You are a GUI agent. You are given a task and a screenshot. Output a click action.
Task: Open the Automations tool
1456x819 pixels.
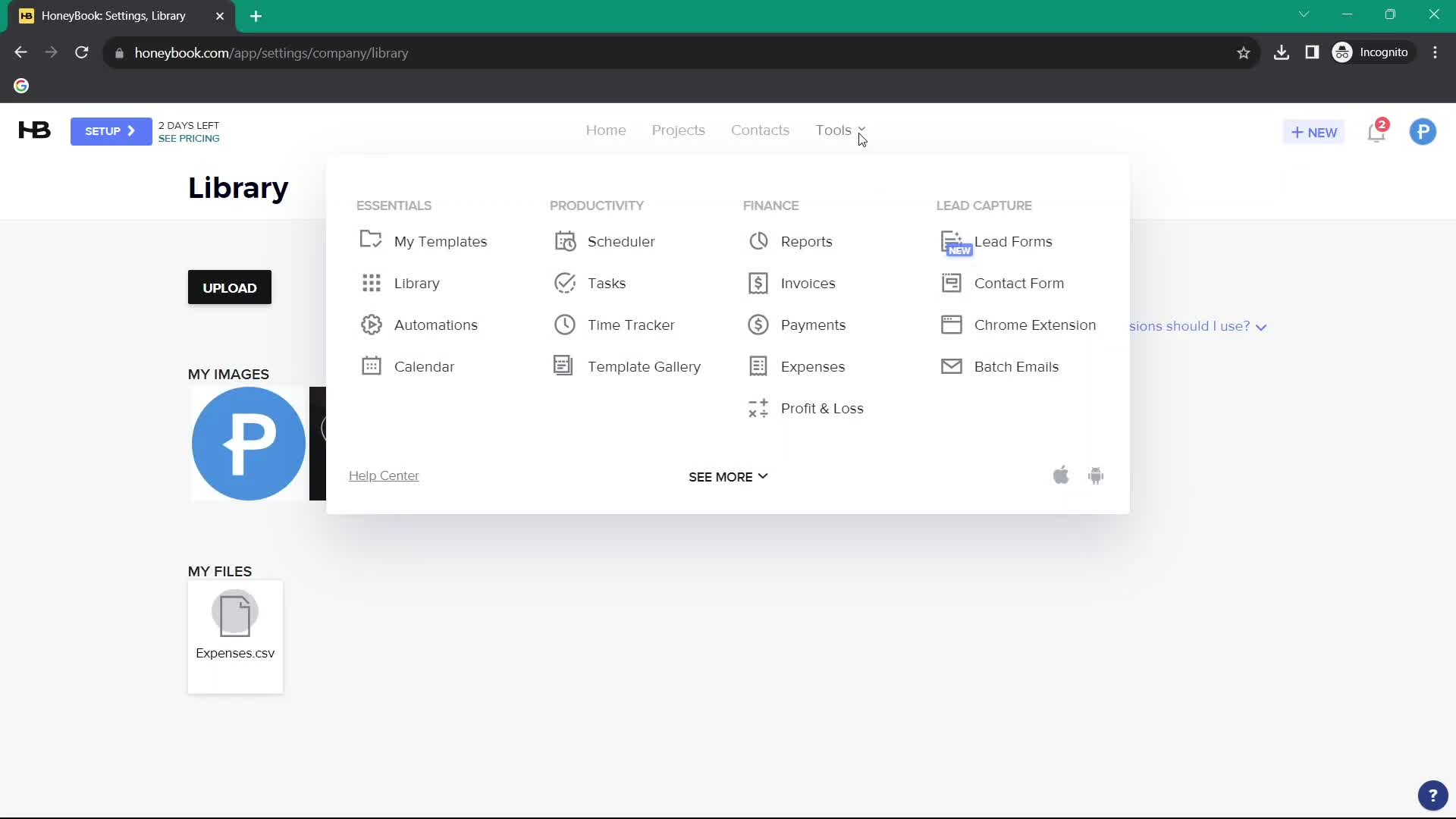point(436,325)
